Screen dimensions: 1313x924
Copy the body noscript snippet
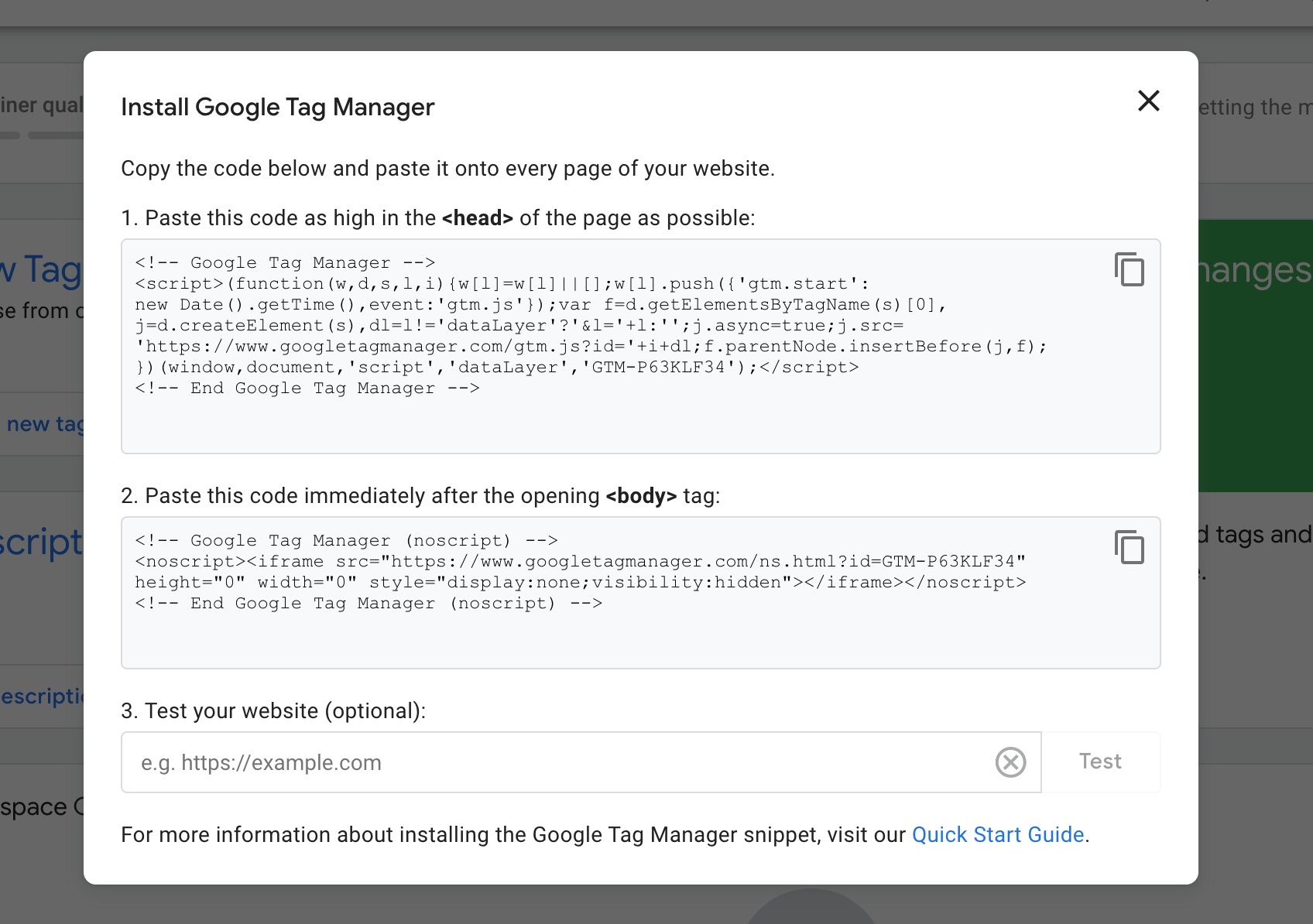tap(1130, 547)
